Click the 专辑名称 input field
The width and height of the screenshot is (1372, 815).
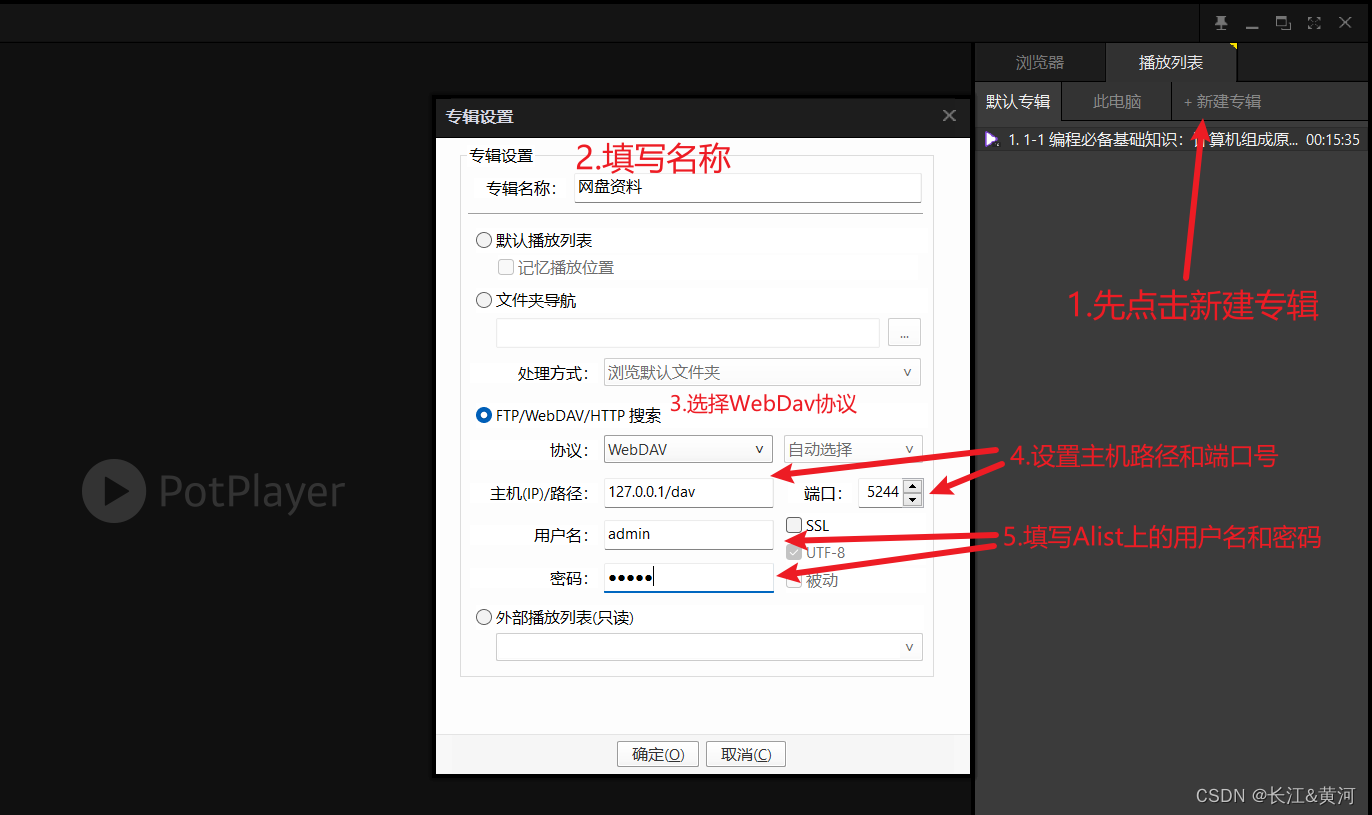747,188
